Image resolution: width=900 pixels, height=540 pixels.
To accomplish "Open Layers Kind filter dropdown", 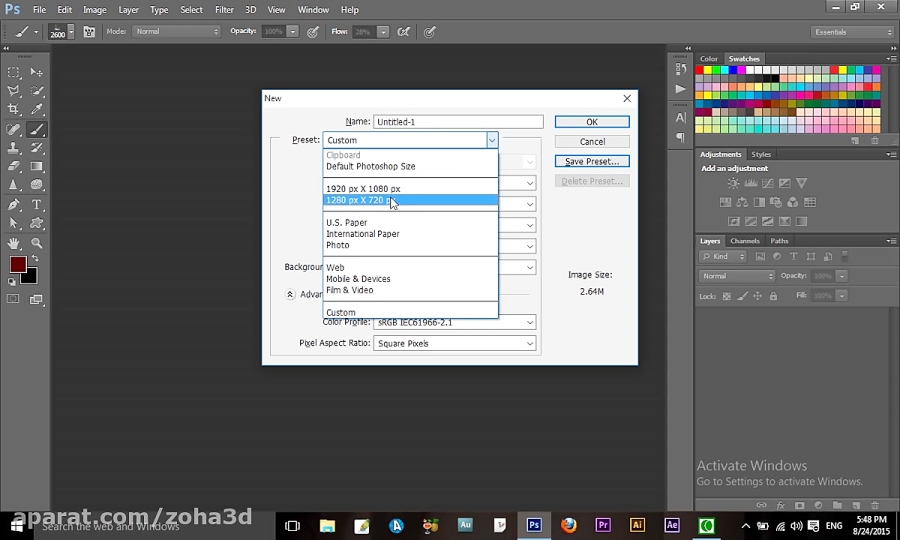I will click(723, 257).
